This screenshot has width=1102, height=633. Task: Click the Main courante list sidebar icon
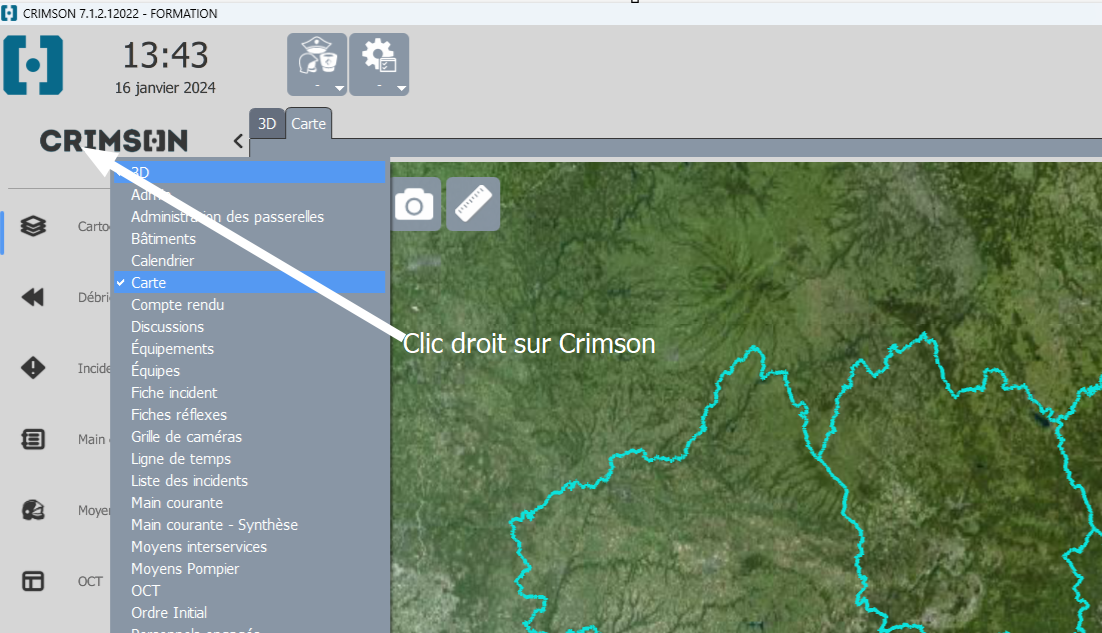(33, 439)
